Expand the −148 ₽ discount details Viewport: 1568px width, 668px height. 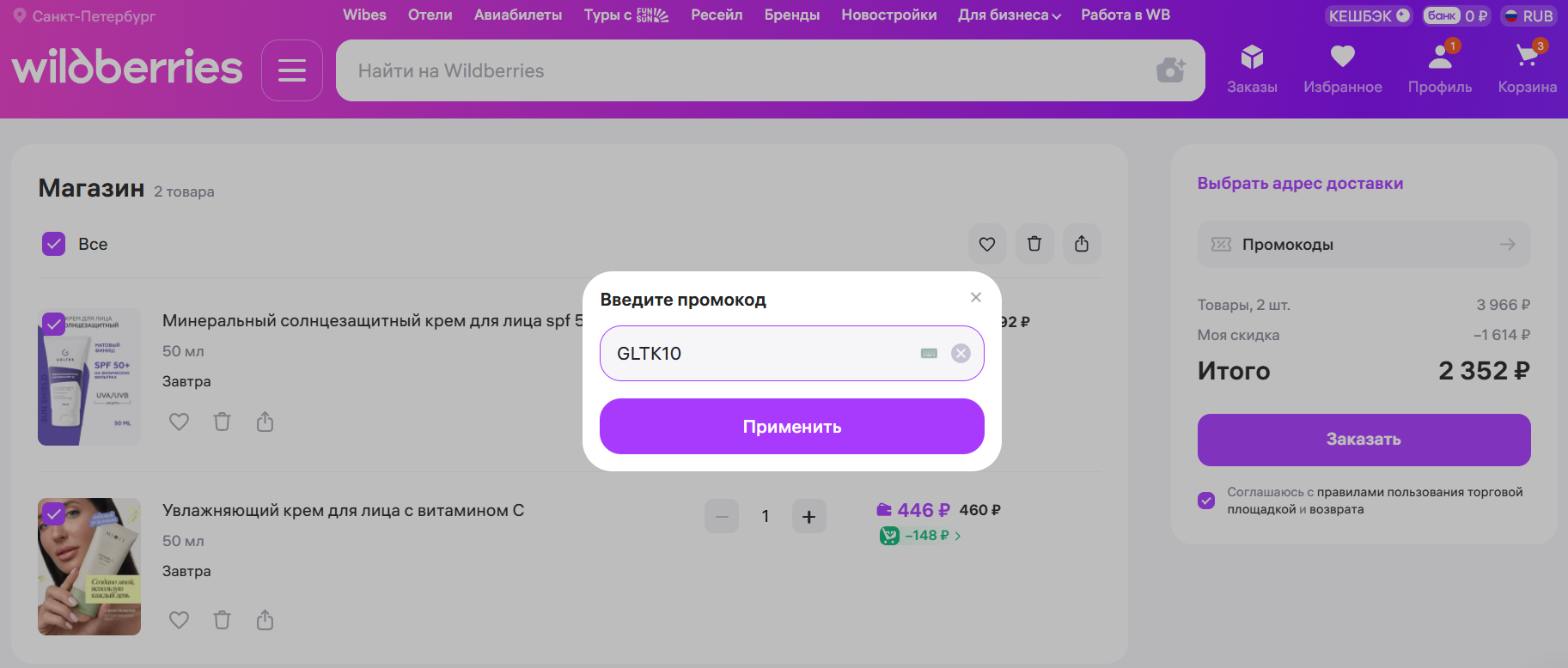click(920, 536)
